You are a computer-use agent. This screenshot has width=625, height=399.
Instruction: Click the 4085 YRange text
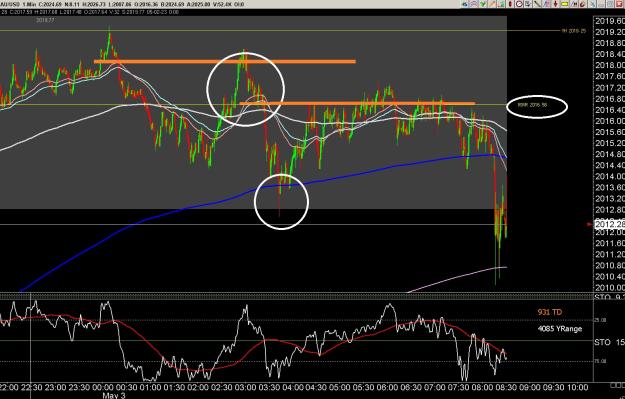point(560,329)
